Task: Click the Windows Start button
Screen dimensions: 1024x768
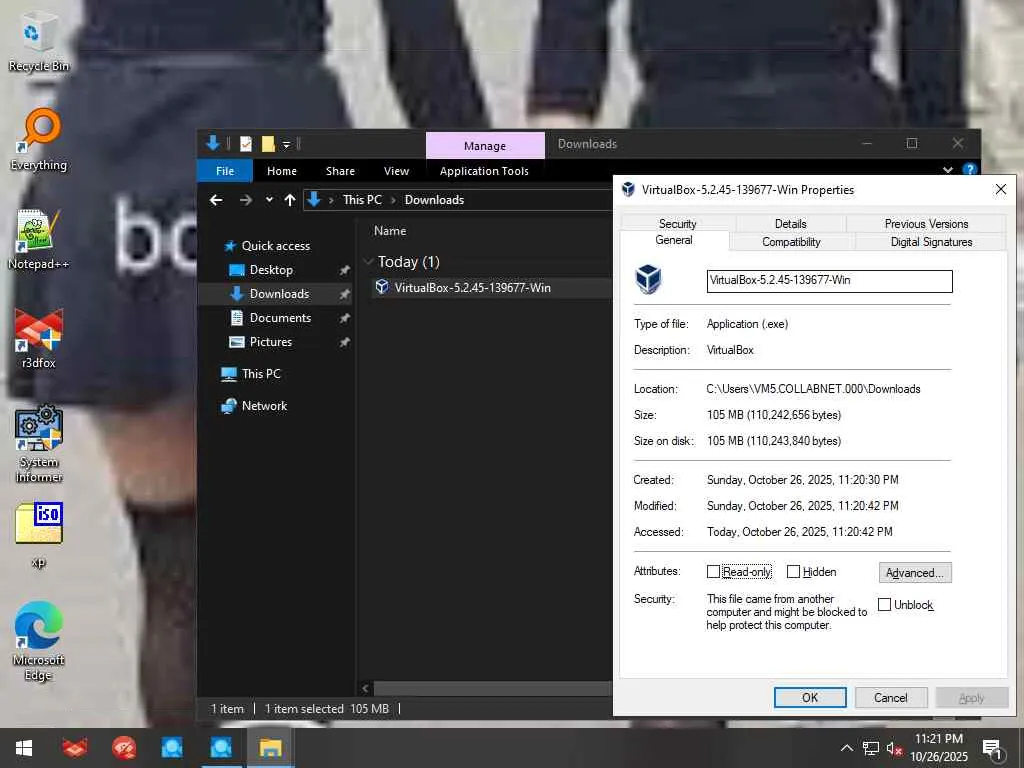Action: coord(24,748)
